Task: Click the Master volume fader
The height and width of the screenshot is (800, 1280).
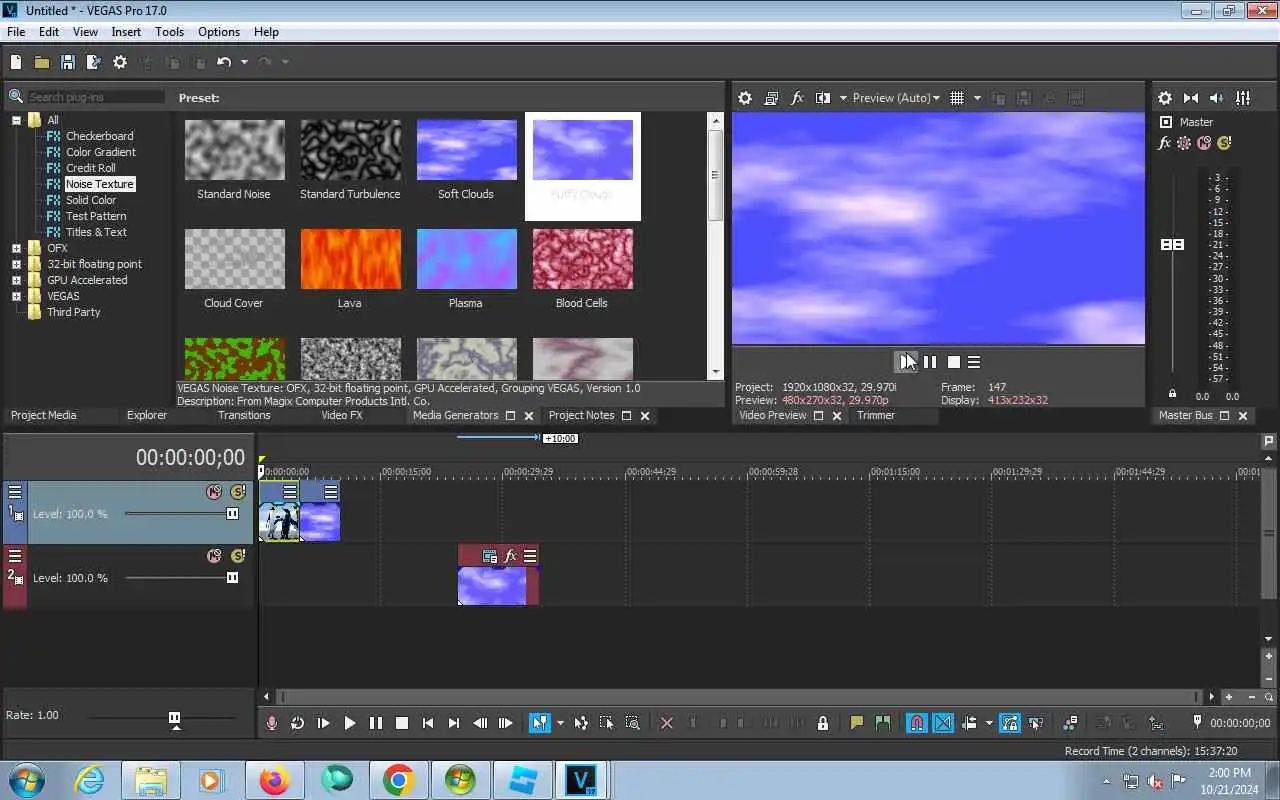Action: click(x=1172, y=245)
